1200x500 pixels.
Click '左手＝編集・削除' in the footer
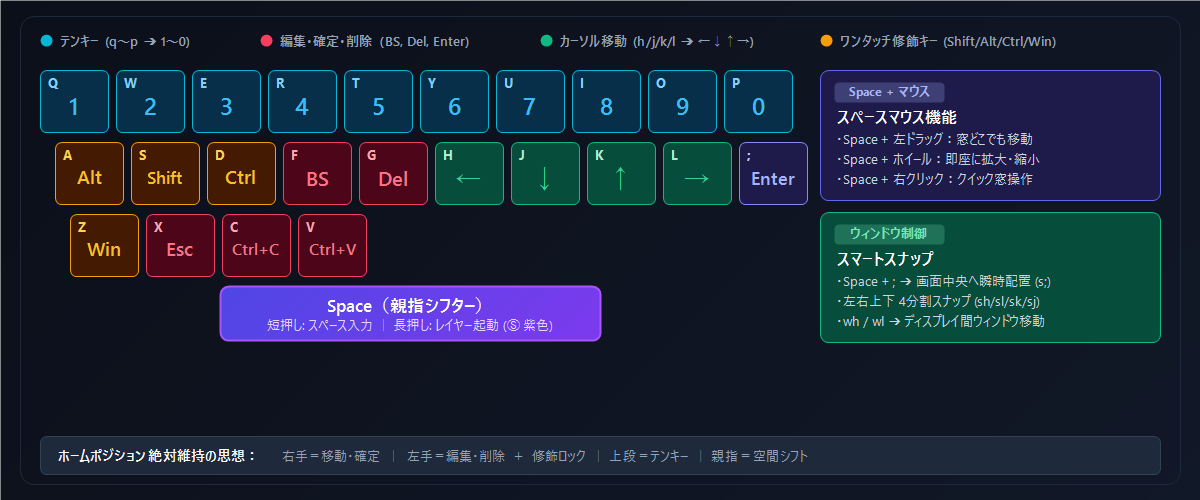click(456, 455)
